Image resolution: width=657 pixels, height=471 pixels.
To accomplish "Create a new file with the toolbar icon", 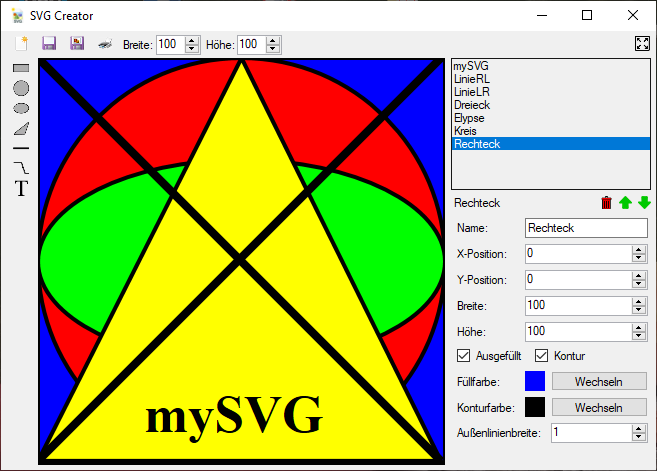I will tap(21, 44).
